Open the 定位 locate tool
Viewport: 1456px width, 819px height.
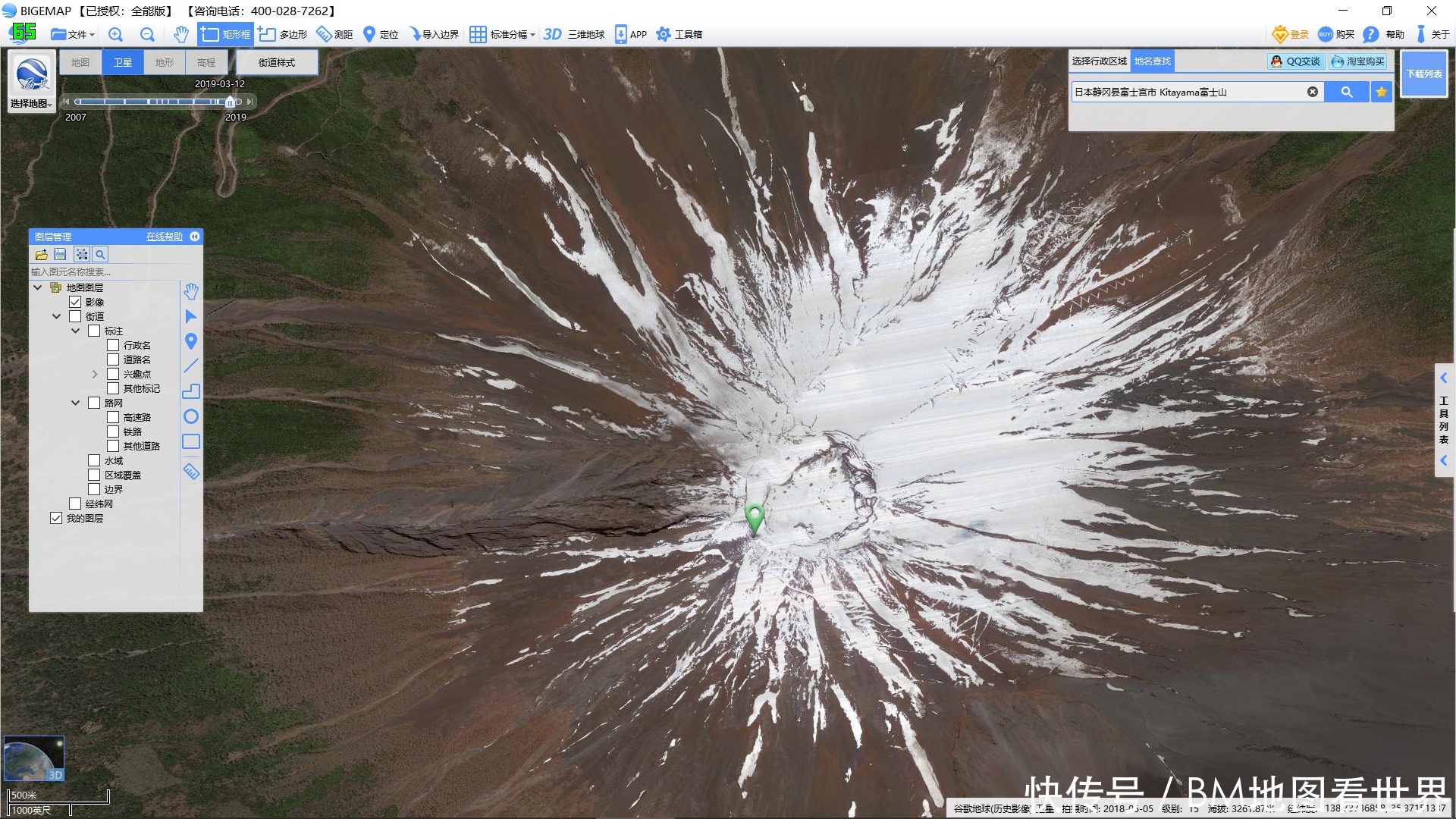coord(381,34)
